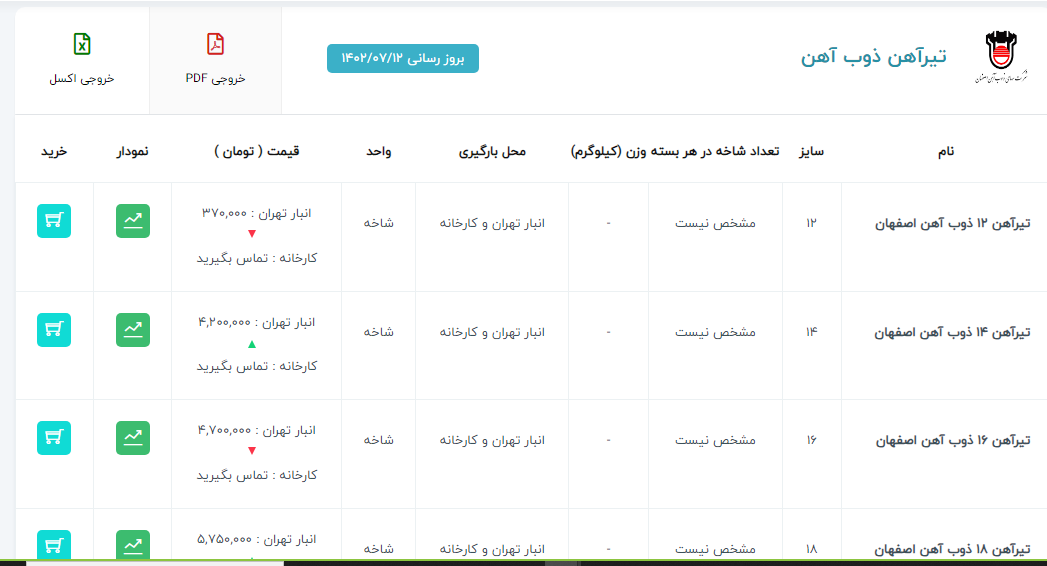This screenshot has width=1047, height=566.
Task: Click the سایز column header
Action: [x=810, y=151]
